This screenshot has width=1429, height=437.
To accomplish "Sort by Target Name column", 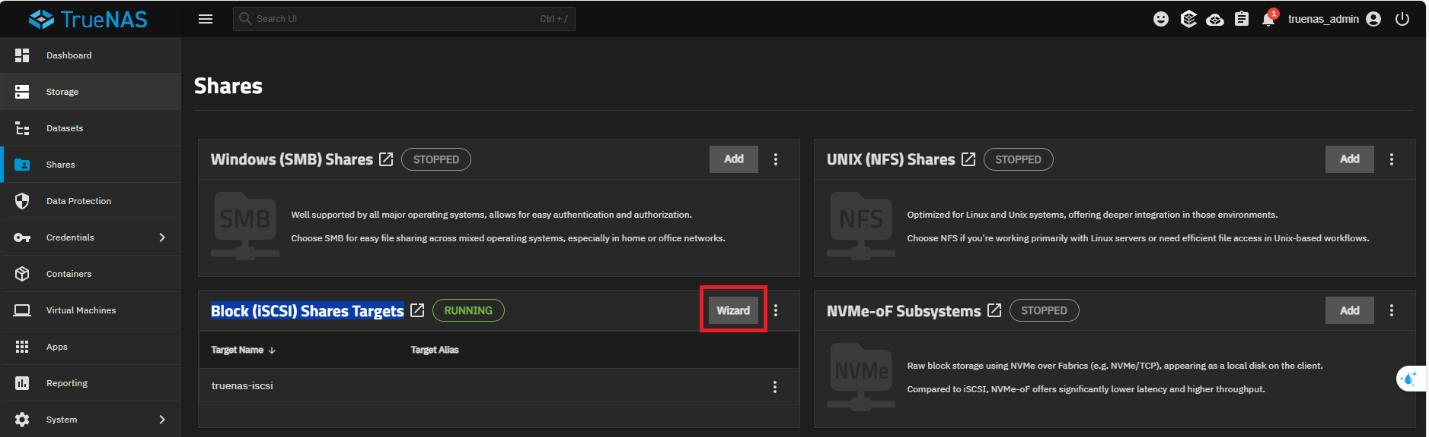I will click(x=245, y=350).
